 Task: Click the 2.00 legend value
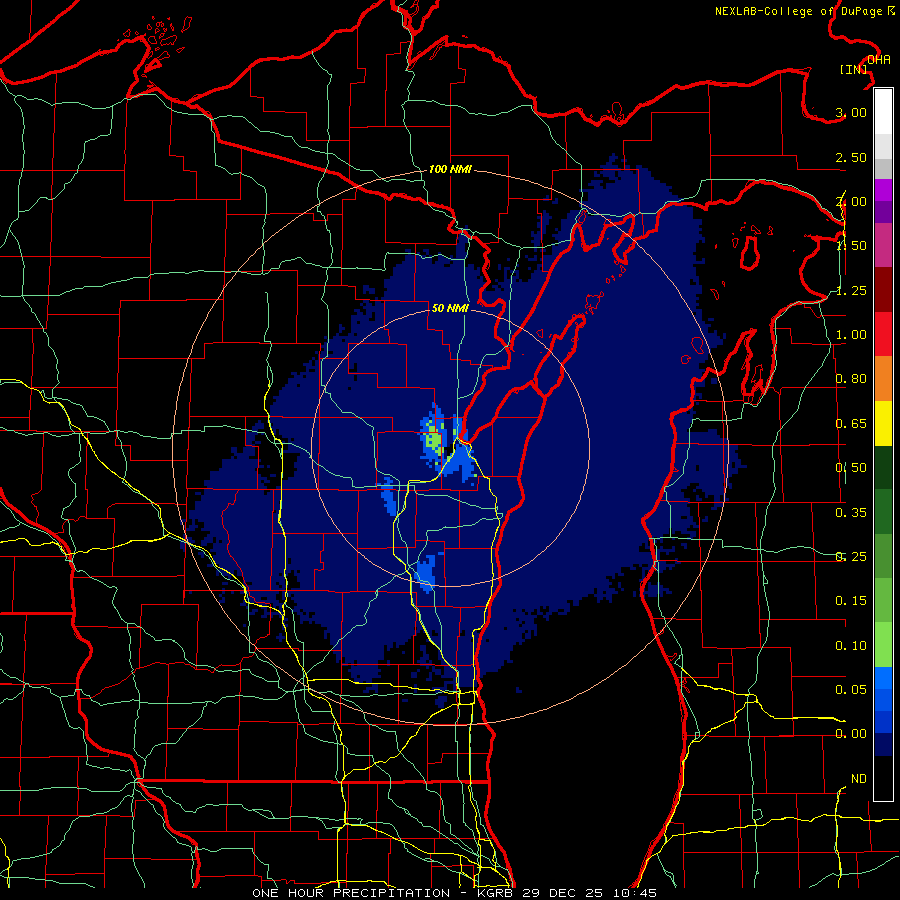point(851,201)
